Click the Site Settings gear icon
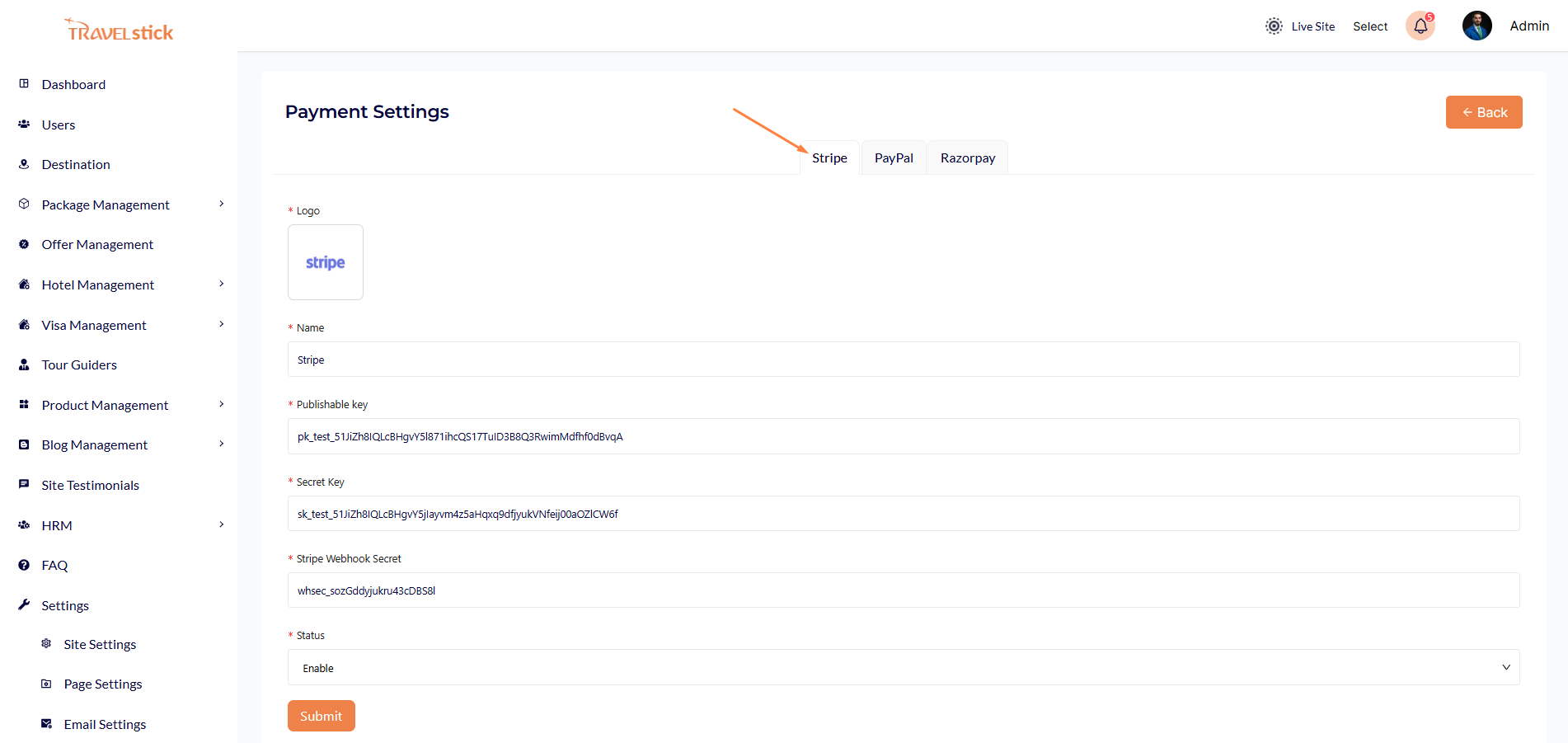The height and width of the screenshot is (743, 1568). click(x=46, y=643)
